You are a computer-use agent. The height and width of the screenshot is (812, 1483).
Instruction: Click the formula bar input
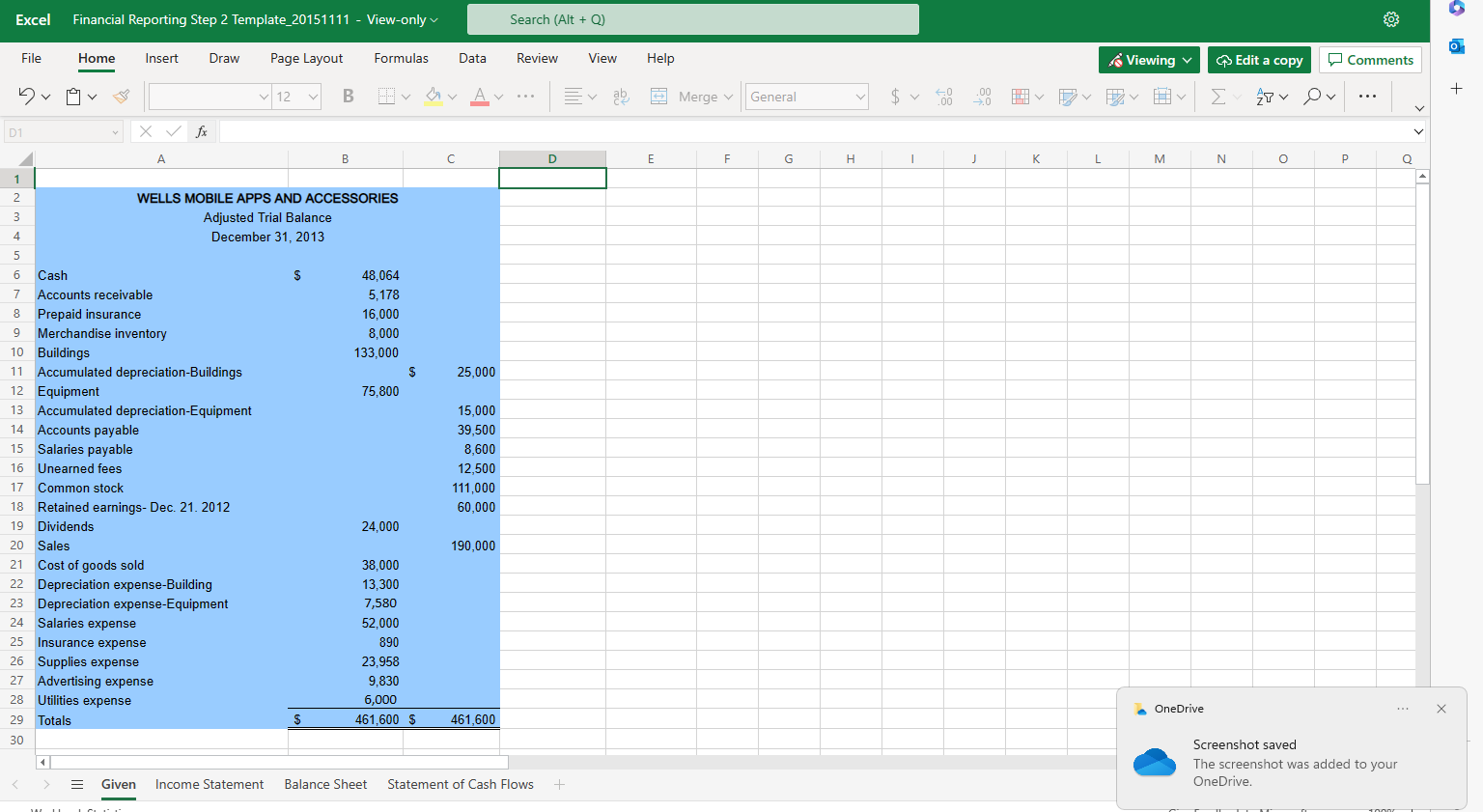pyautogui.click(x=814, y=131)
